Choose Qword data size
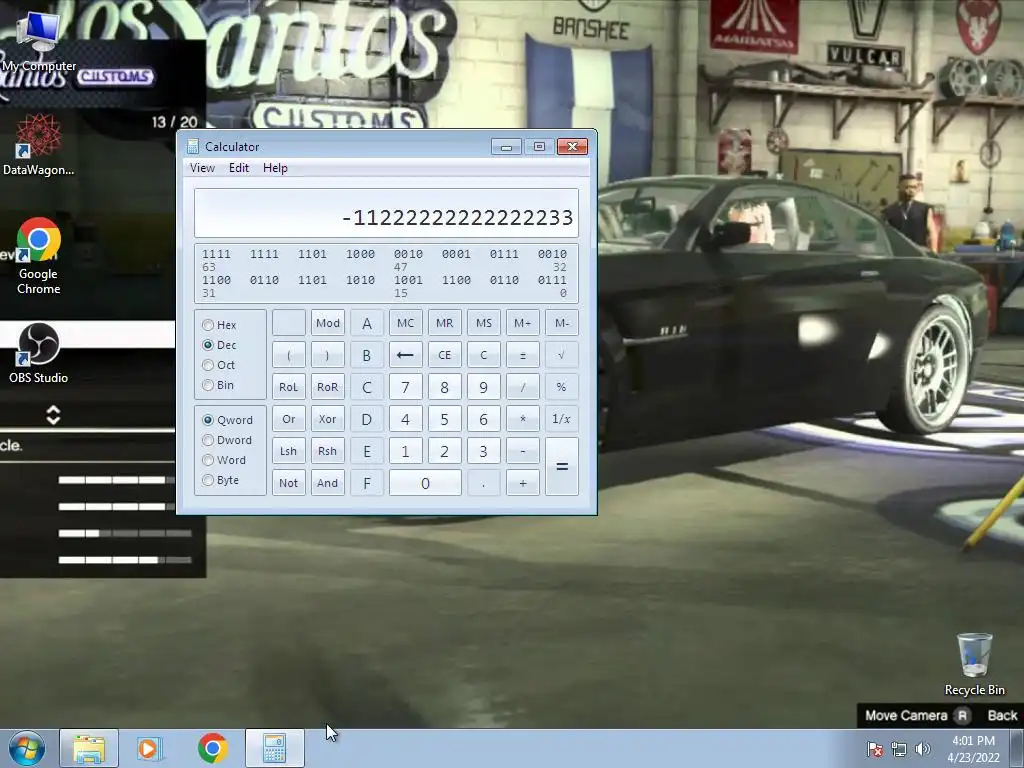 click(x=227, y=420)
